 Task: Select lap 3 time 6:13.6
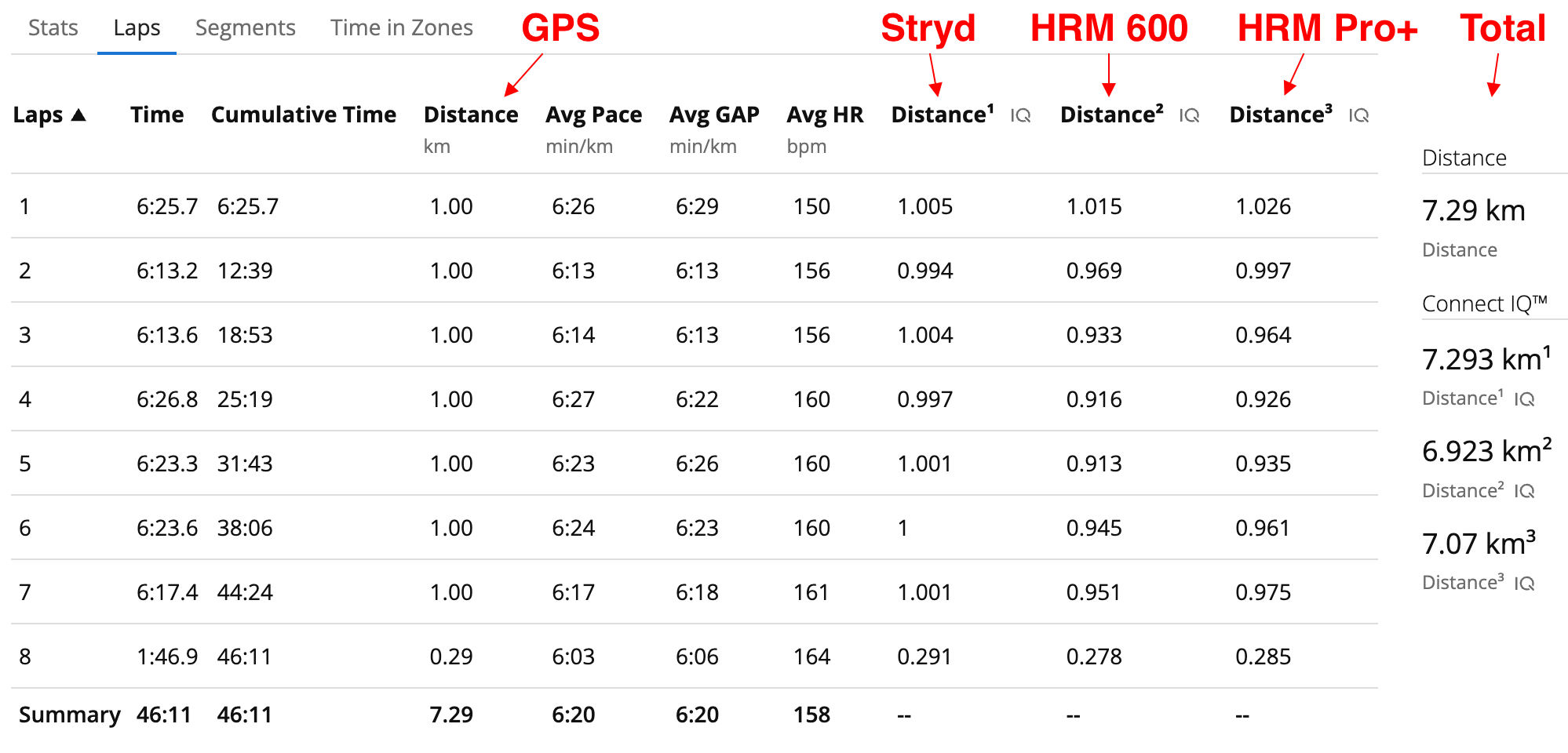167,335
